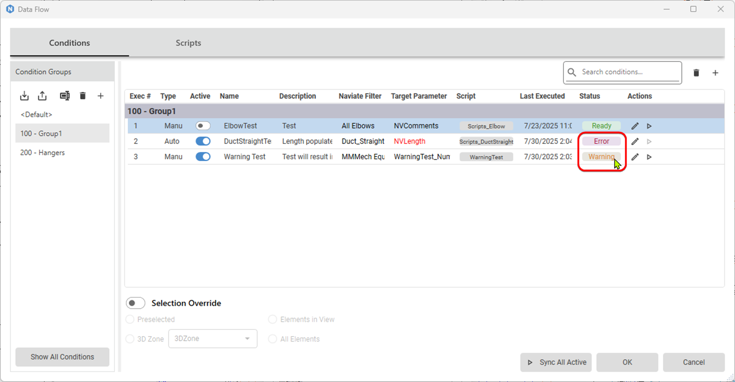Select the 100 - Group1 condition group
Viewport: 735px width, 382px height.
tap(62, 134)
